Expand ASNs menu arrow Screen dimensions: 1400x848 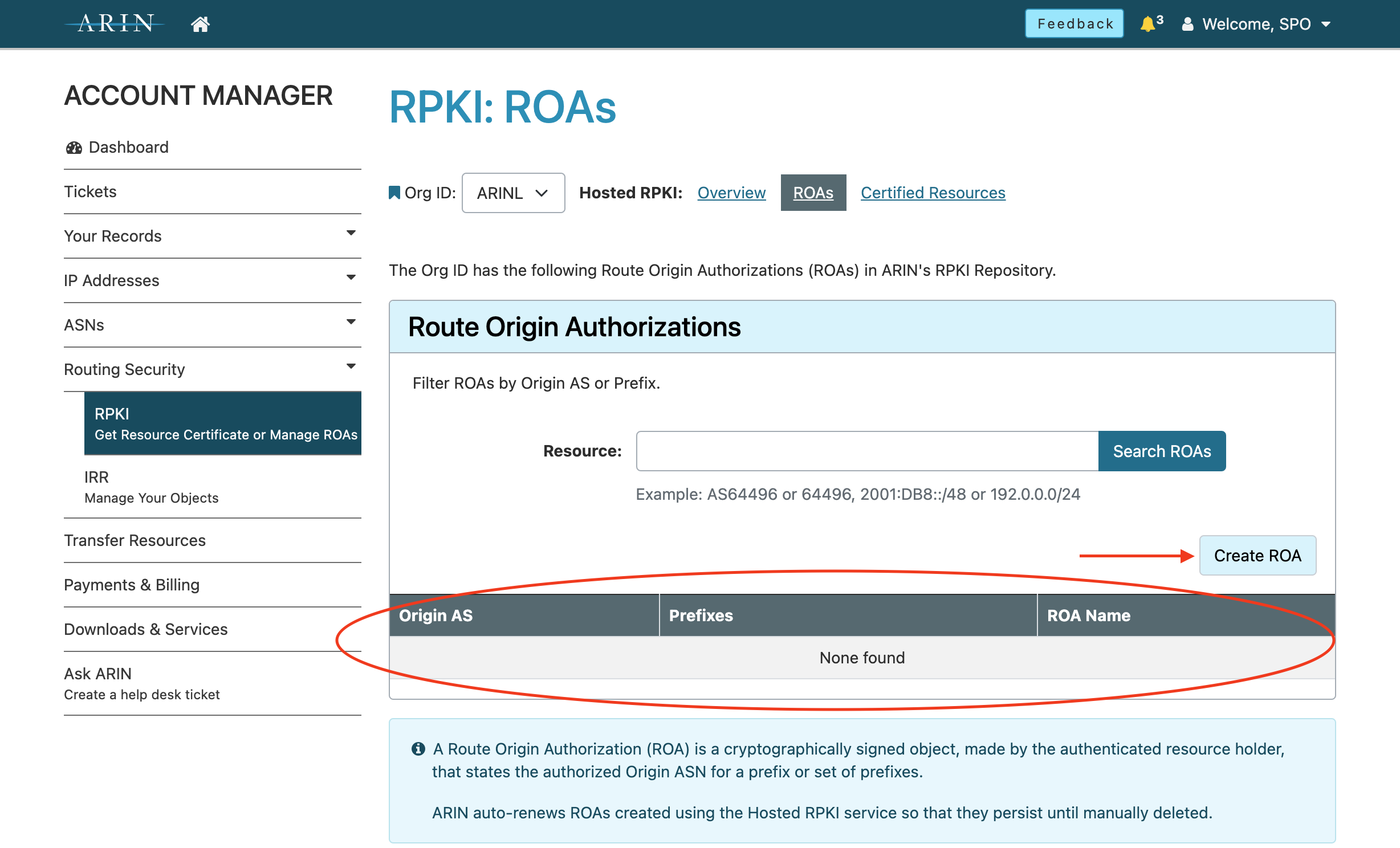[351, 321]
